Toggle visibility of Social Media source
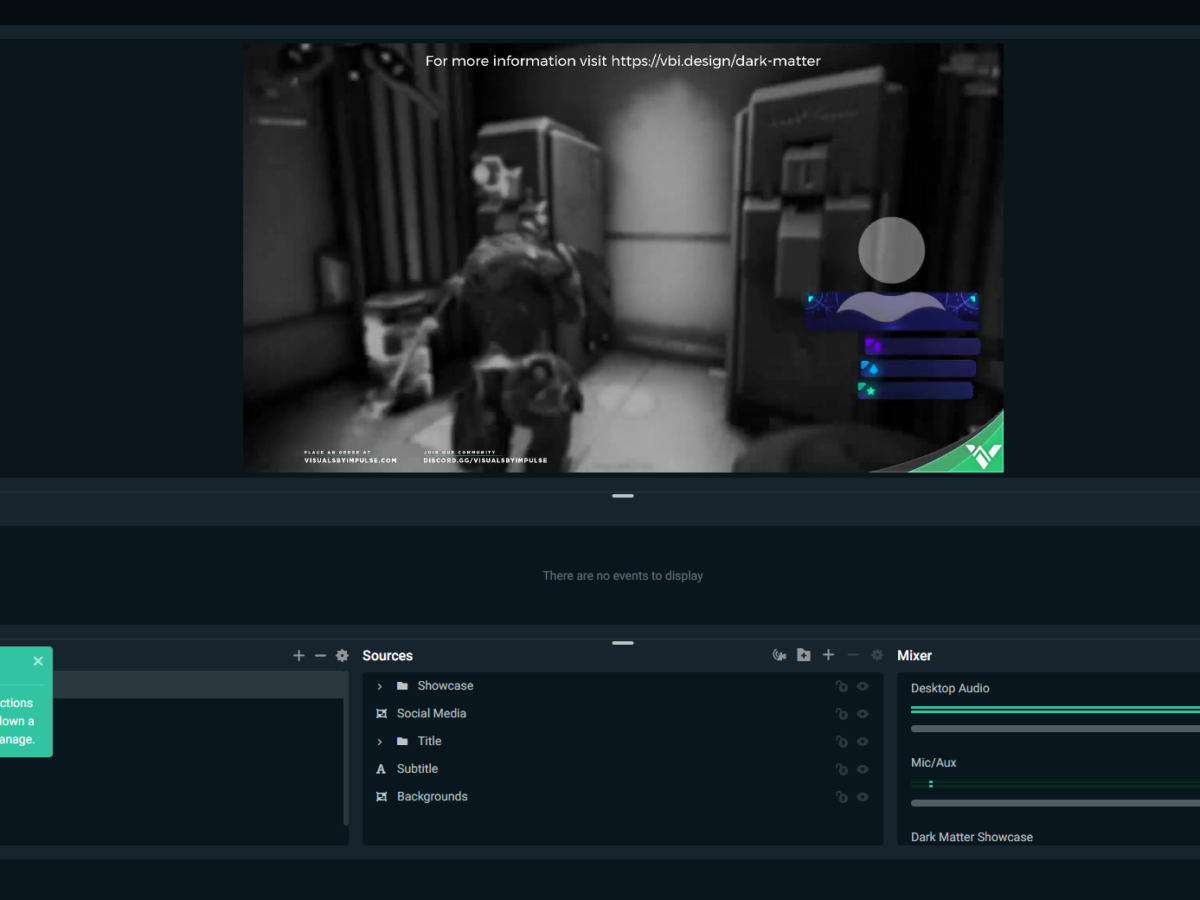Viewport: 1200px width, 900px height. tap(862, 714)
